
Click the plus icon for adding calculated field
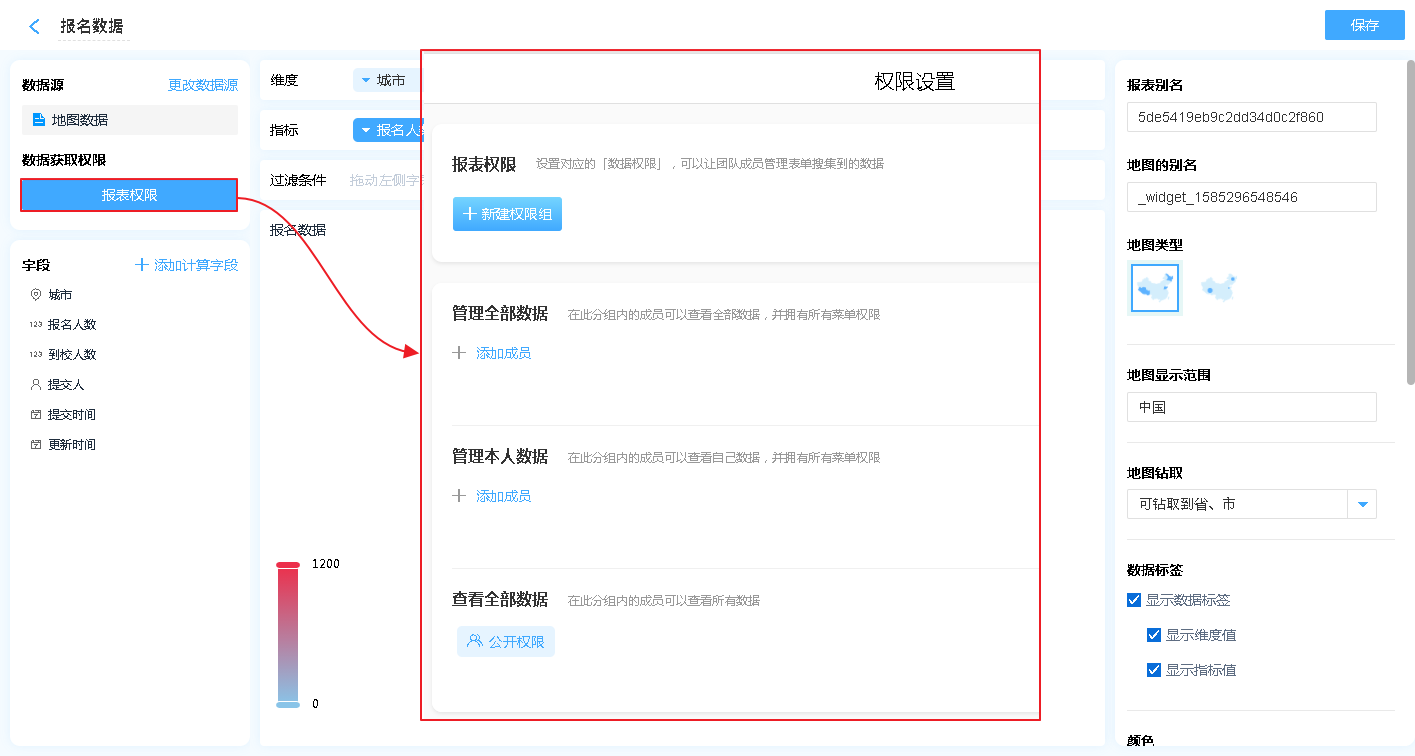click(142, 265)
